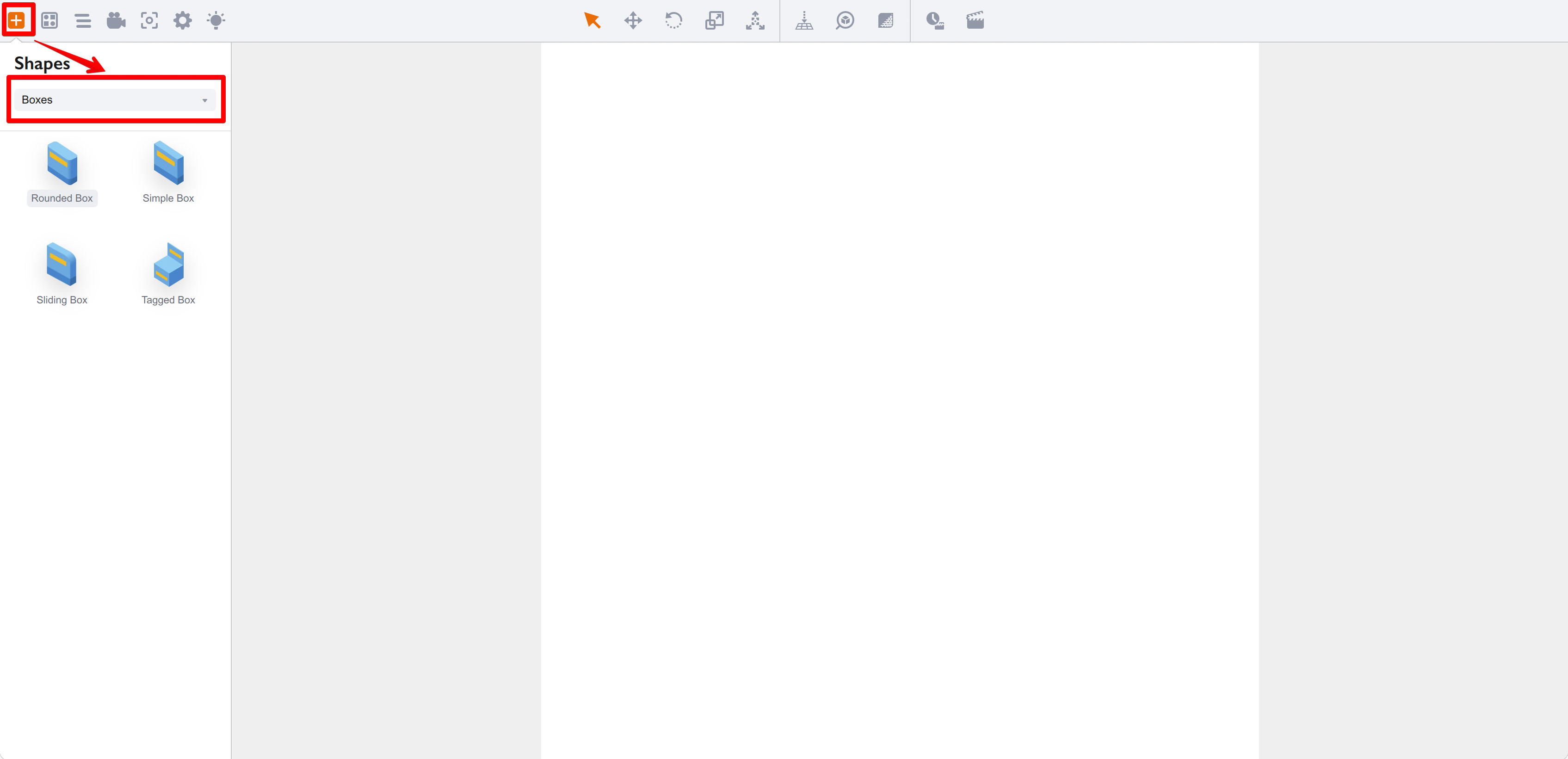Add a Tagged Box shape

[169, 274]
